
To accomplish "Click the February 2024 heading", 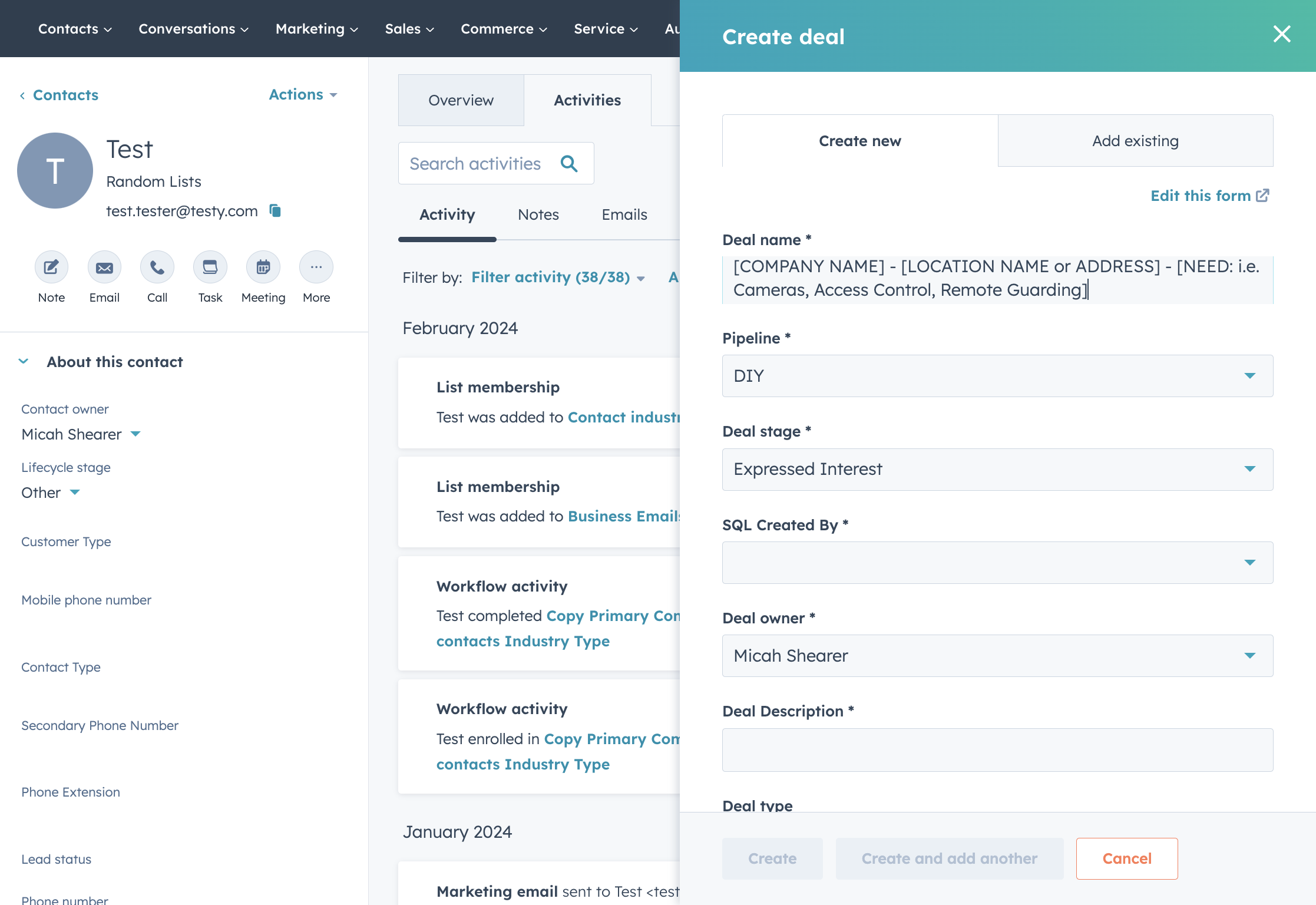I will pos(460,328).
